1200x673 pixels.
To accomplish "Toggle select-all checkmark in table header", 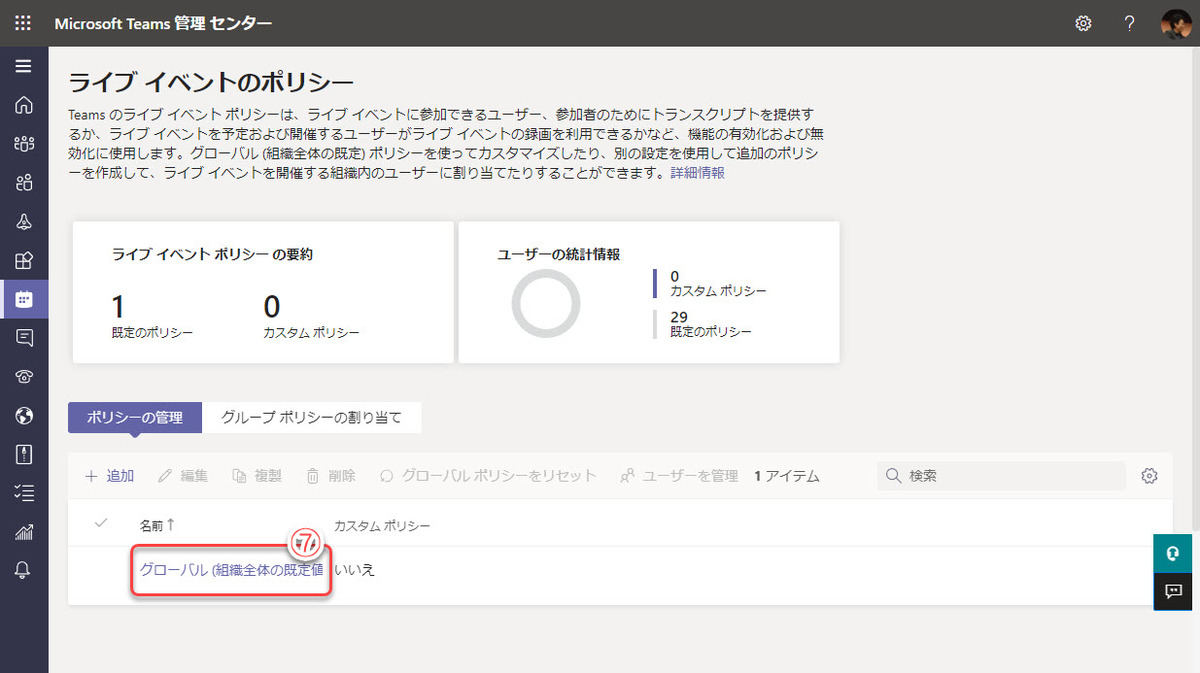I will pyautogui.click(x=100, y=524).
